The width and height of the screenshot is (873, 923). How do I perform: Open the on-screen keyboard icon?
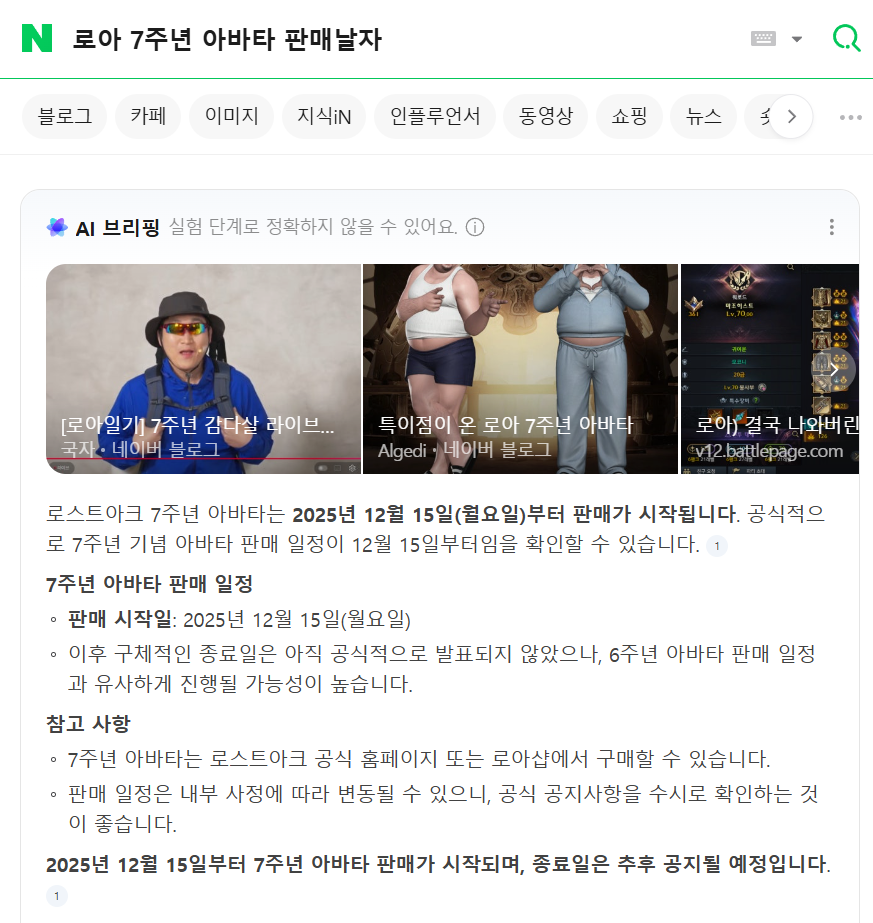point(763,39)
